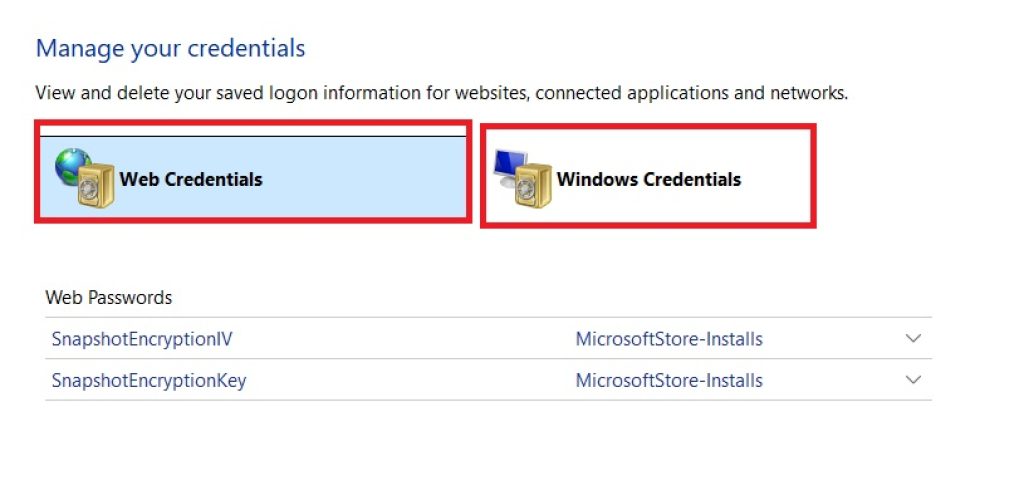Open the SnapshotEncryptionIV credential

tap(142, 339)
